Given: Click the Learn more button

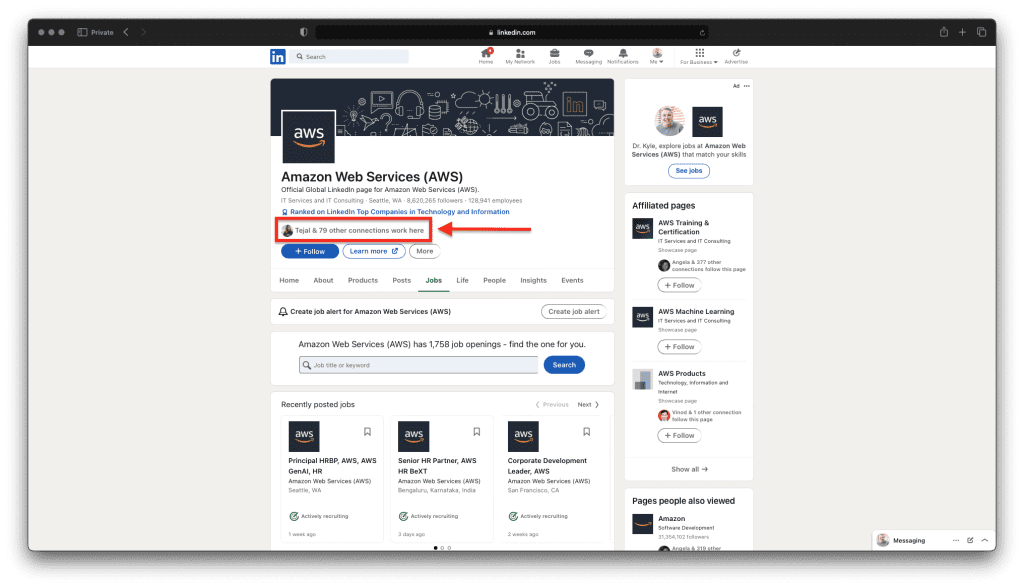Looking at the screenshot, I should pyautogui.click(x=374, y=252).
